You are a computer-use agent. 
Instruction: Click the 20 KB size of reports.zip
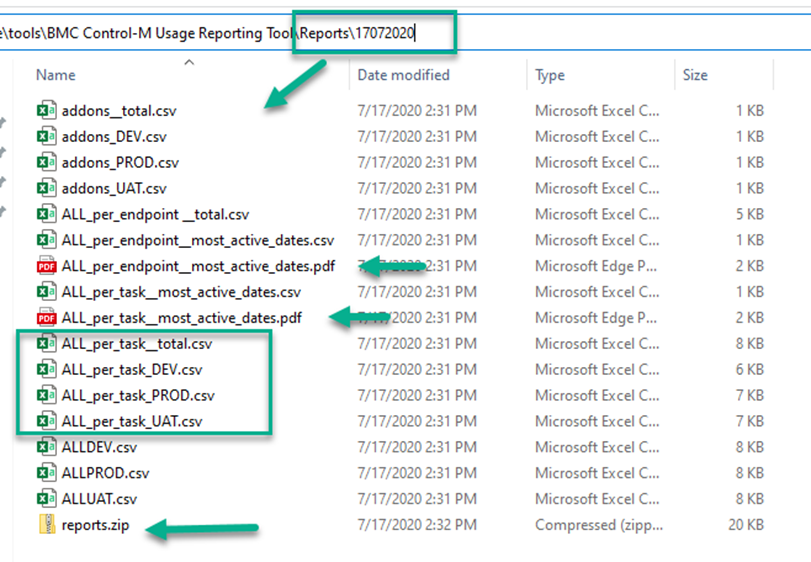coord(746,524)
